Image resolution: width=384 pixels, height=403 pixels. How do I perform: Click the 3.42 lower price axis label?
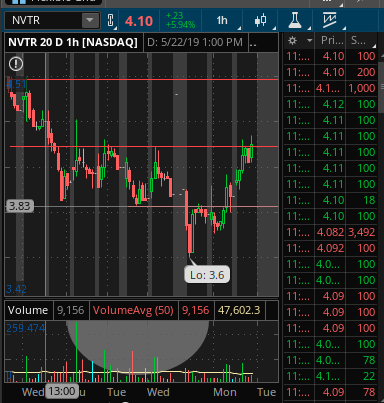coord(16,289)
